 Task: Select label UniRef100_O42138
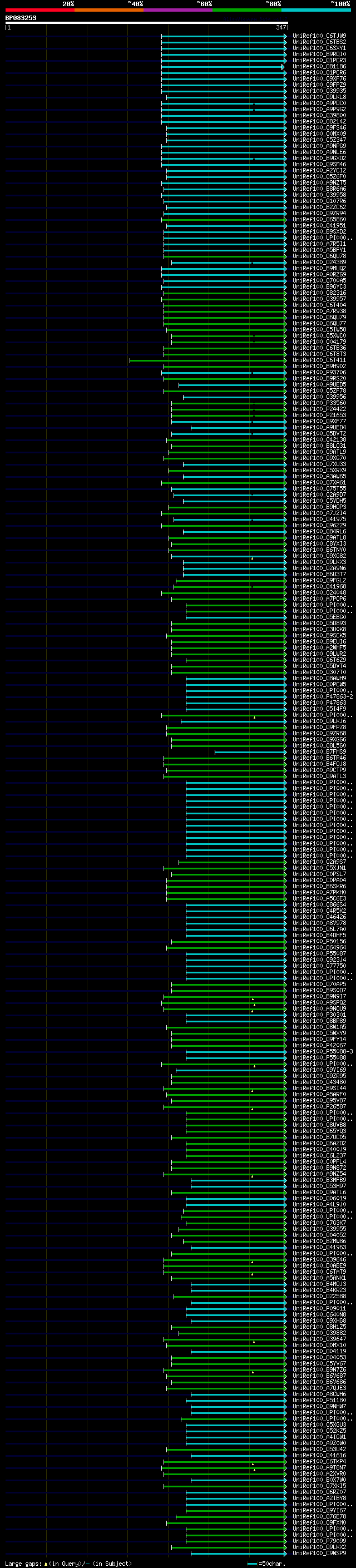coord(319,439)
